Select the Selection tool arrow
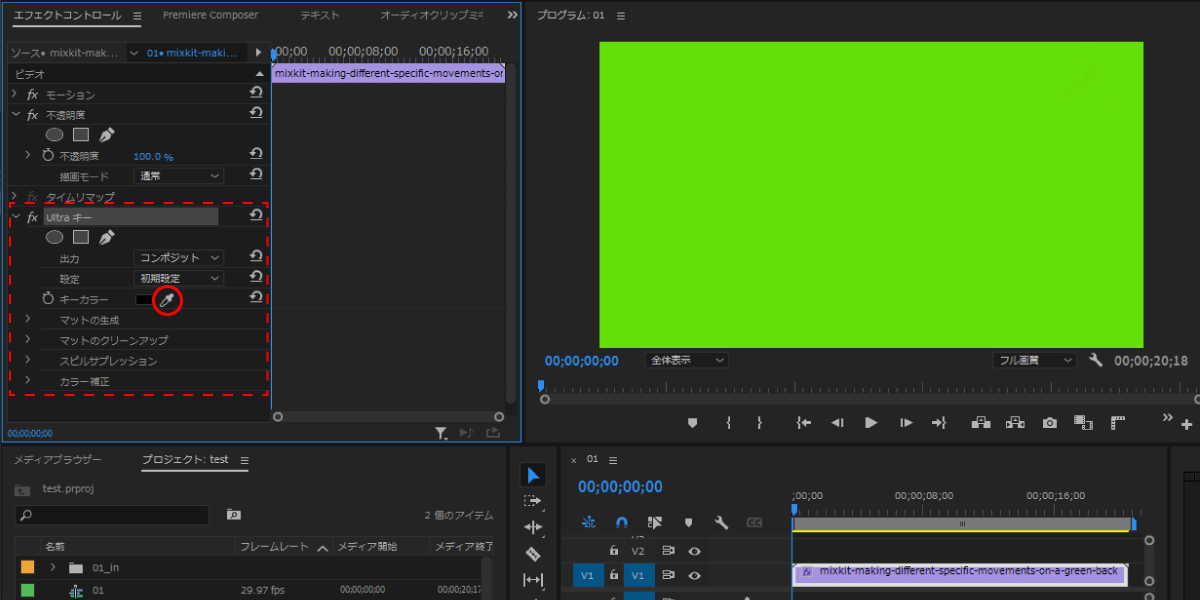This screenshot has height=600, width=1200. coord(533,475)
